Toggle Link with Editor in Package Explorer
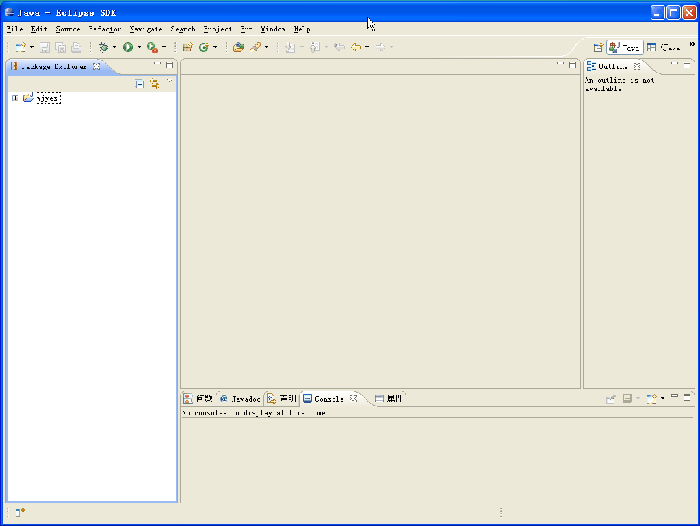The image size is (700, 526). coord(154,84)
